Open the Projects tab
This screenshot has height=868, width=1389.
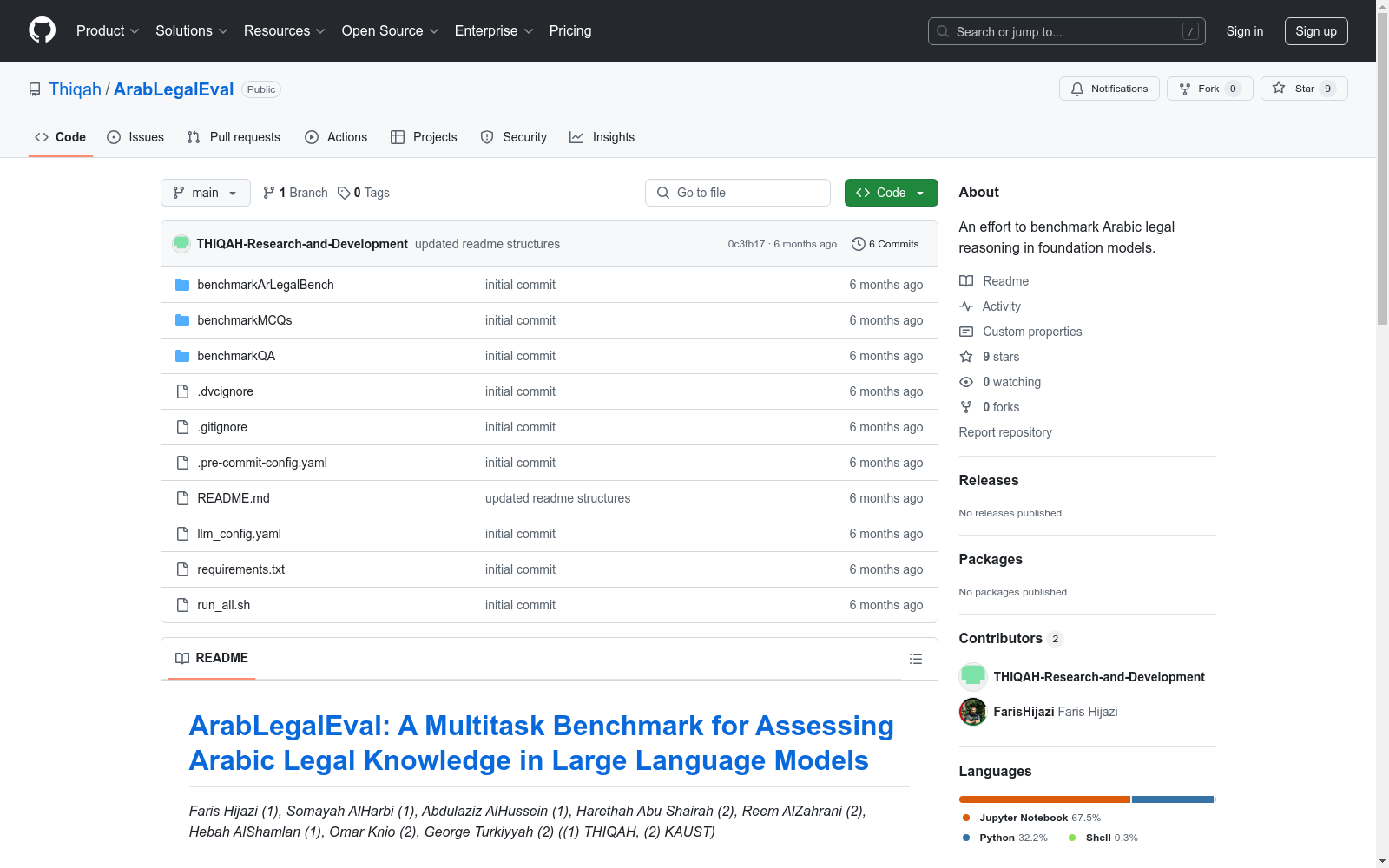424,137
